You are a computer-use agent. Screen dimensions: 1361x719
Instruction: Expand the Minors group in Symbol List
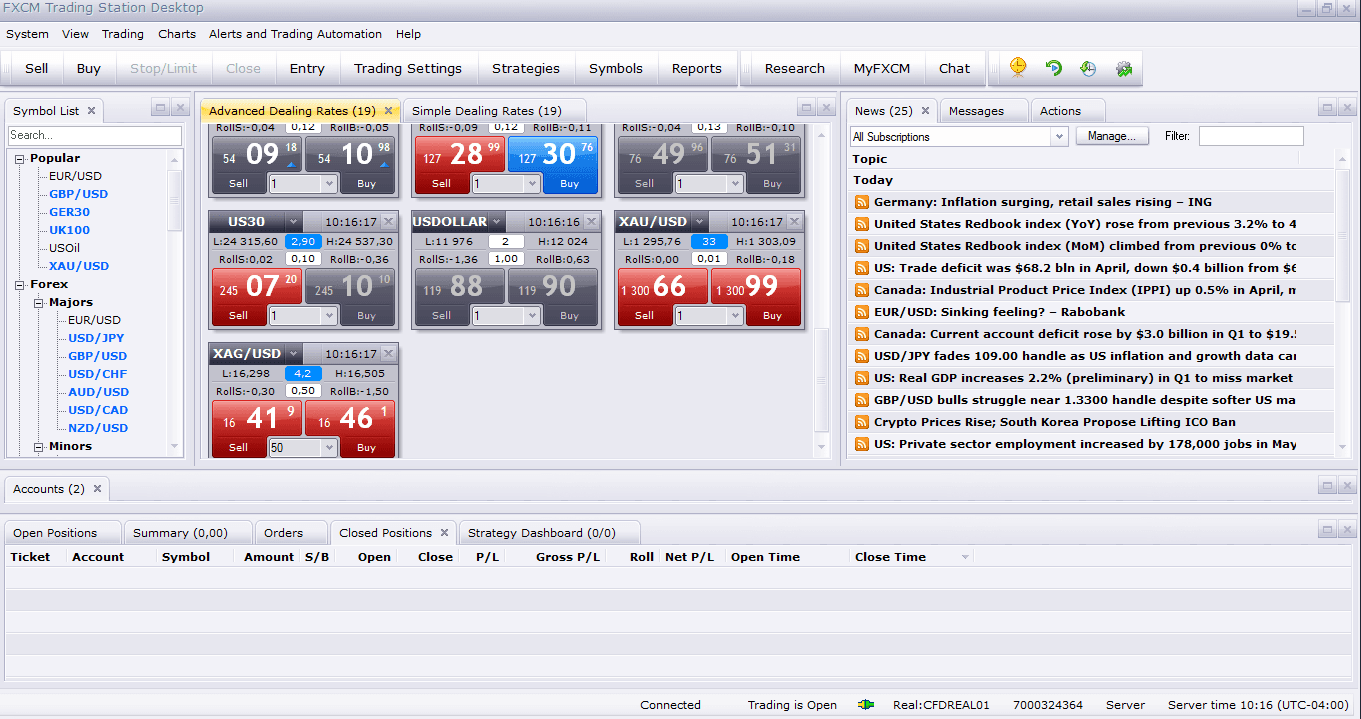pos(38,446)
